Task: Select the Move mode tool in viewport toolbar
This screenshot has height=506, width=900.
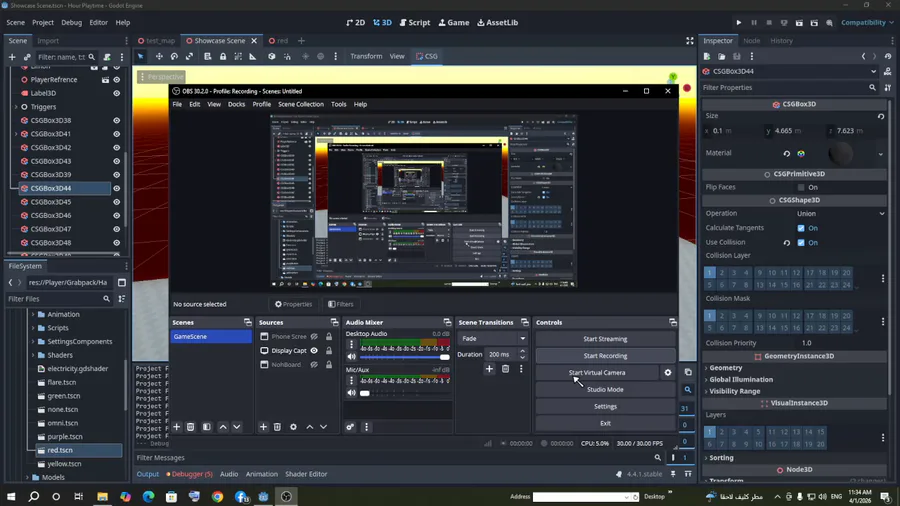Action: (x=158, y=57)
